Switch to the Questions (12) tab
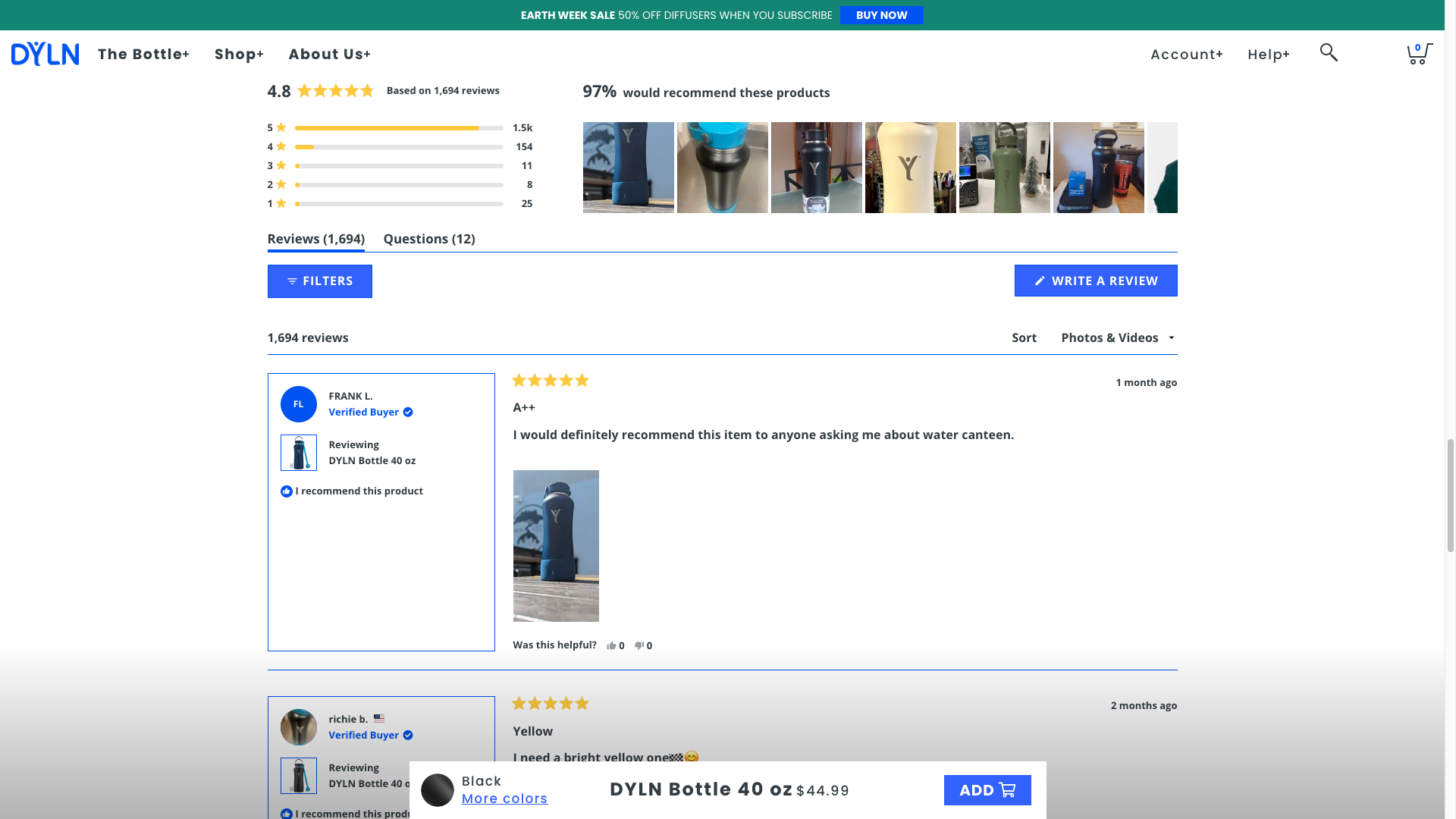The image size is (1456, 819). [429, 239]
